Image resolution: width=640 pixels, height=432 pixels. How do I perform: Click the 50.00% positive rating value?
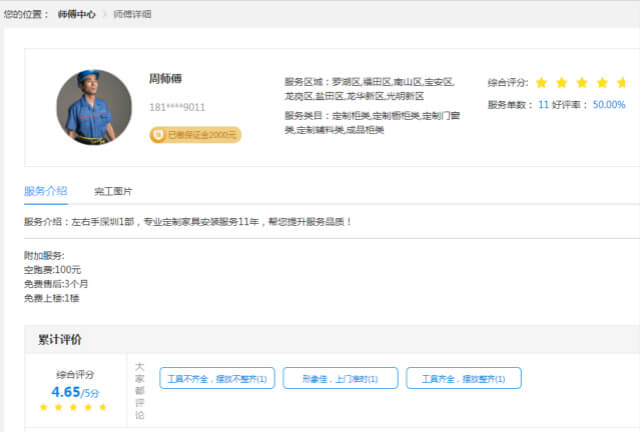coord(609,104)
